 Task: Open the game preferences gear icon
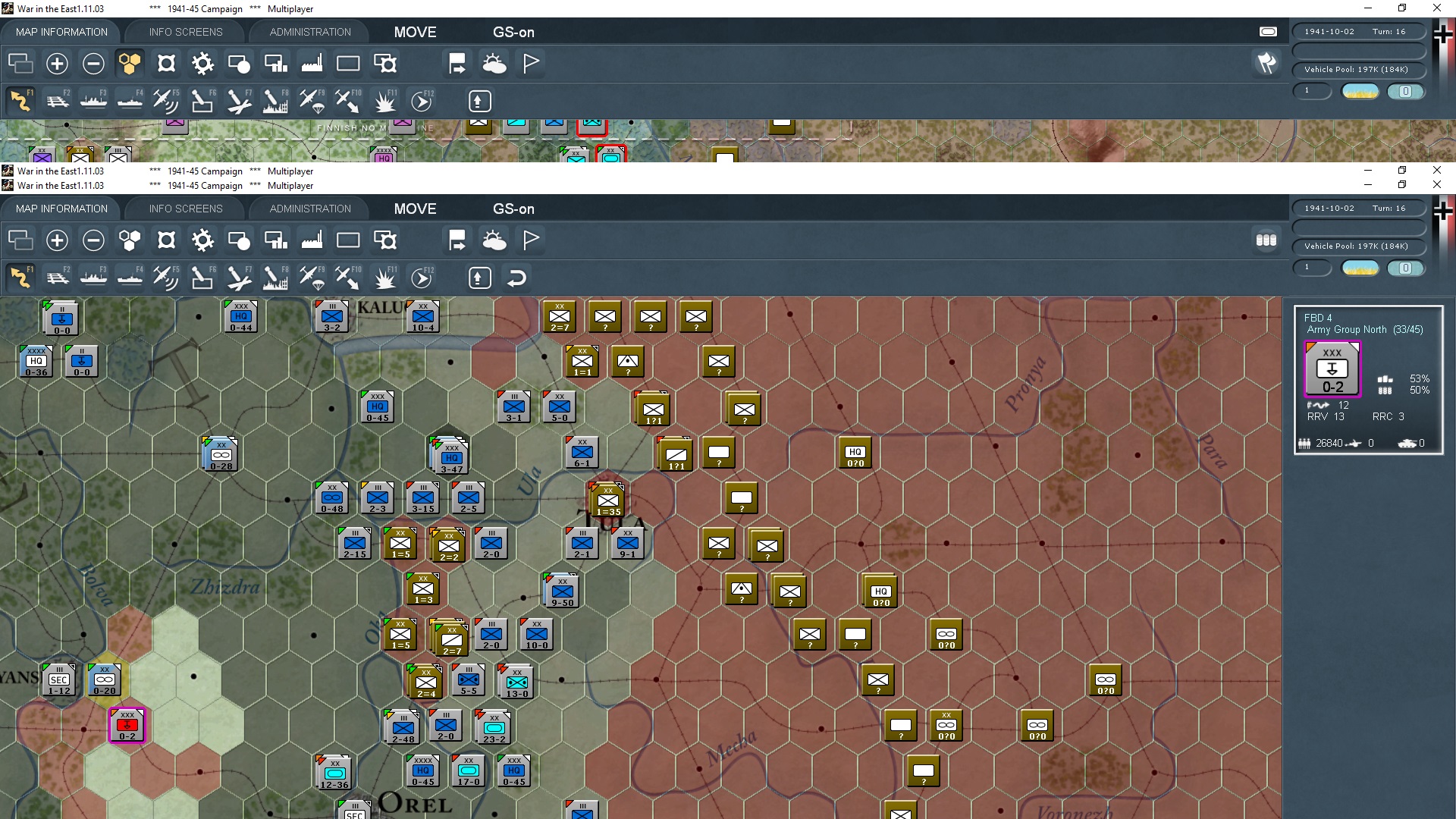[x=202, y=240]
